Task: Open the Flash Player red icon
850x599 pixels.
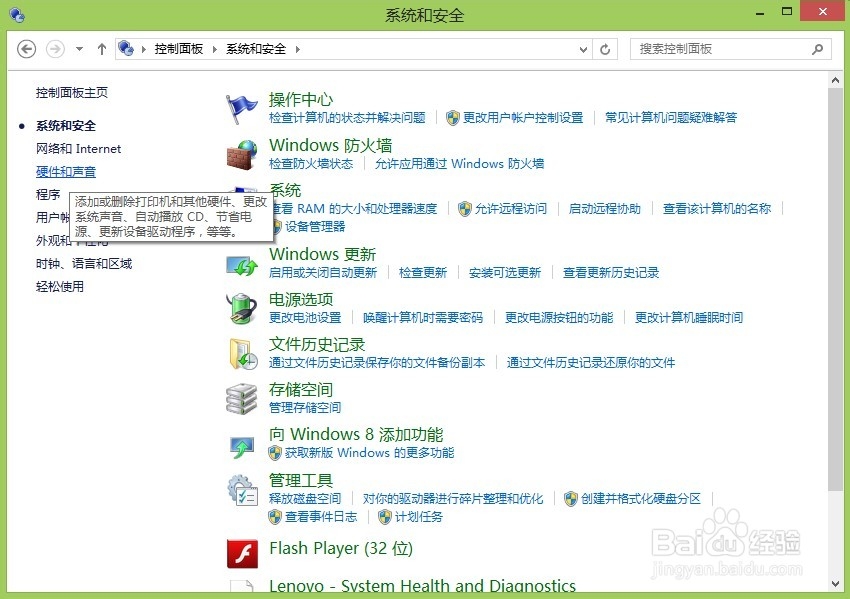Action: click(242, 553)
